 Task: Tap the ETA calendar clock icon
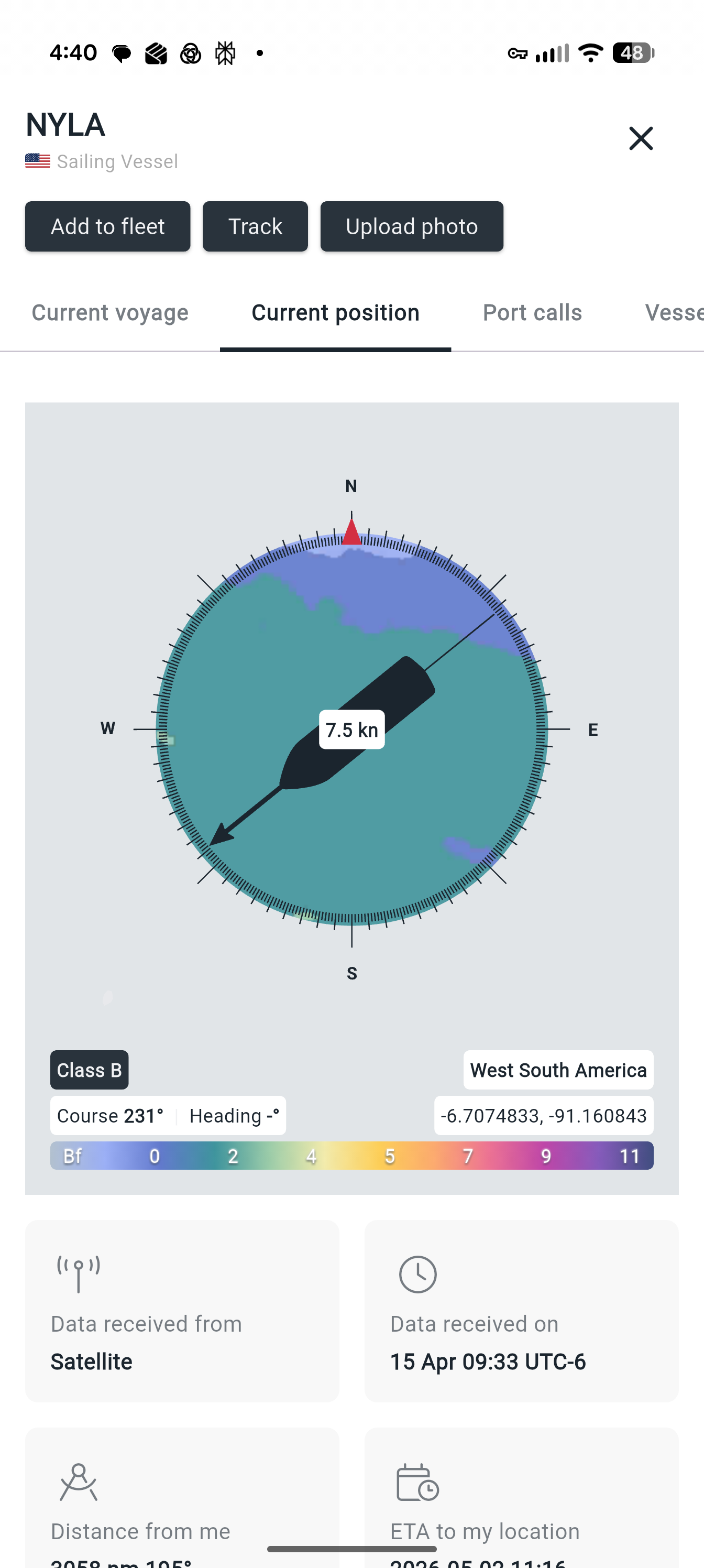pyautogui.click(x=417, y=1483)
